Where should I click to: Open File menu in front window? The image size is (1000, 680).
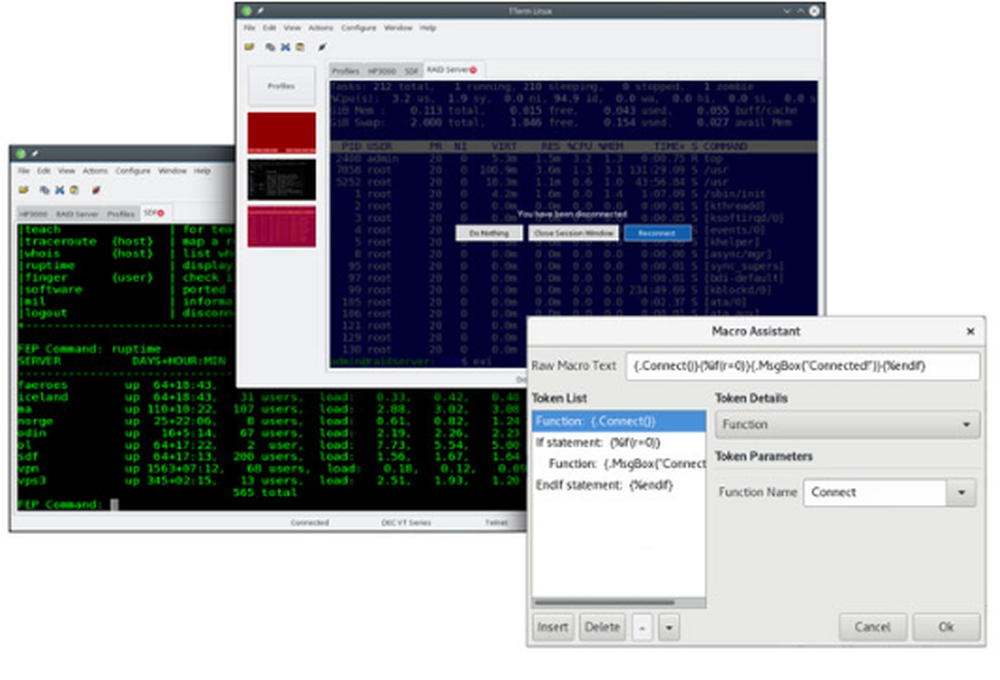249,28
